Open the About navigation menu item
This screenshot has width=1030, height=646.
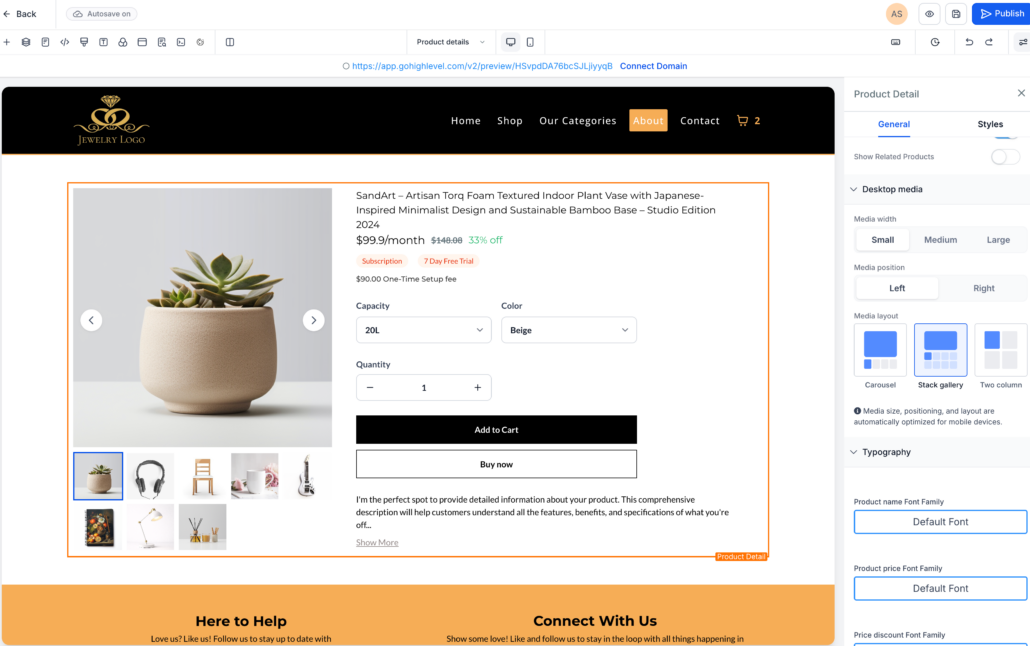click(x=648, y=120)
